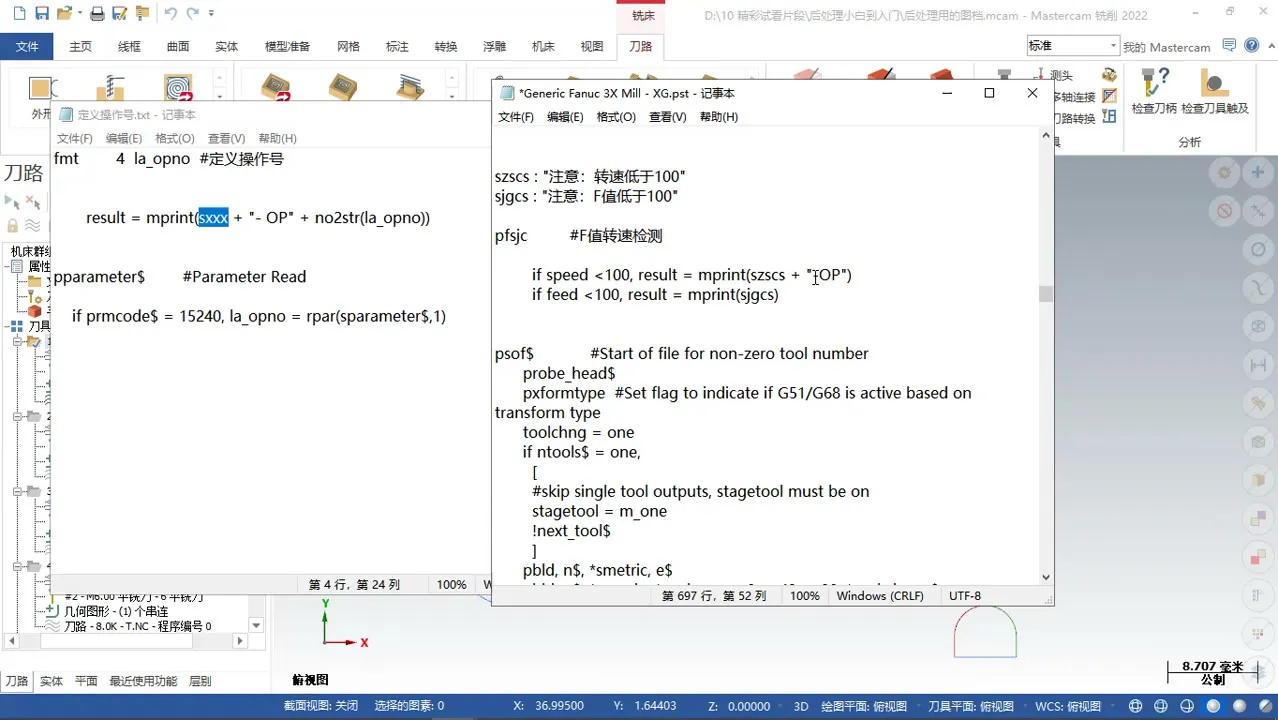Switch to the 层别 panel tab

pos(198,680)
